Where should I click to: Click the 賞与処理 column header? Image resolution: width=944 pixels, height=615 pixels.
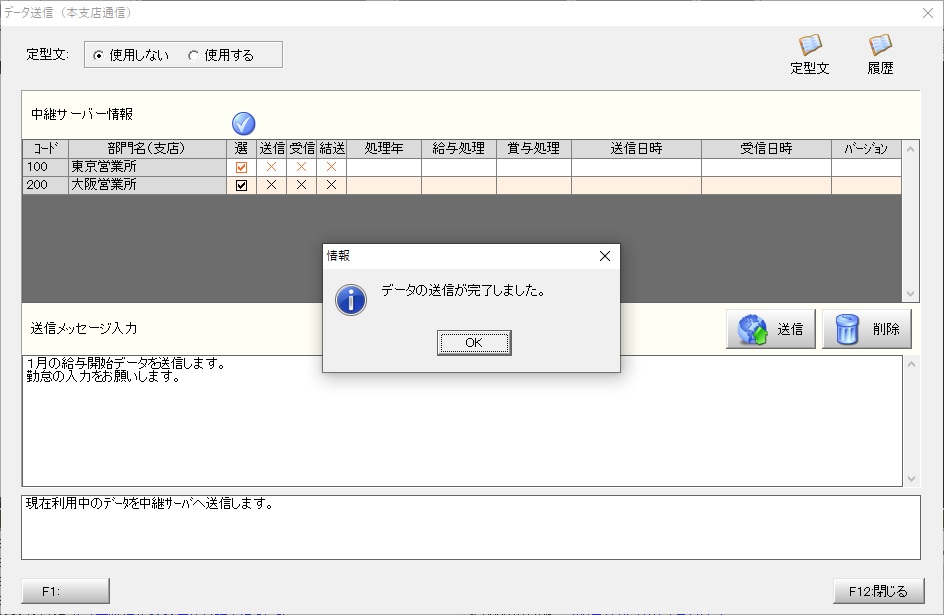533,149
